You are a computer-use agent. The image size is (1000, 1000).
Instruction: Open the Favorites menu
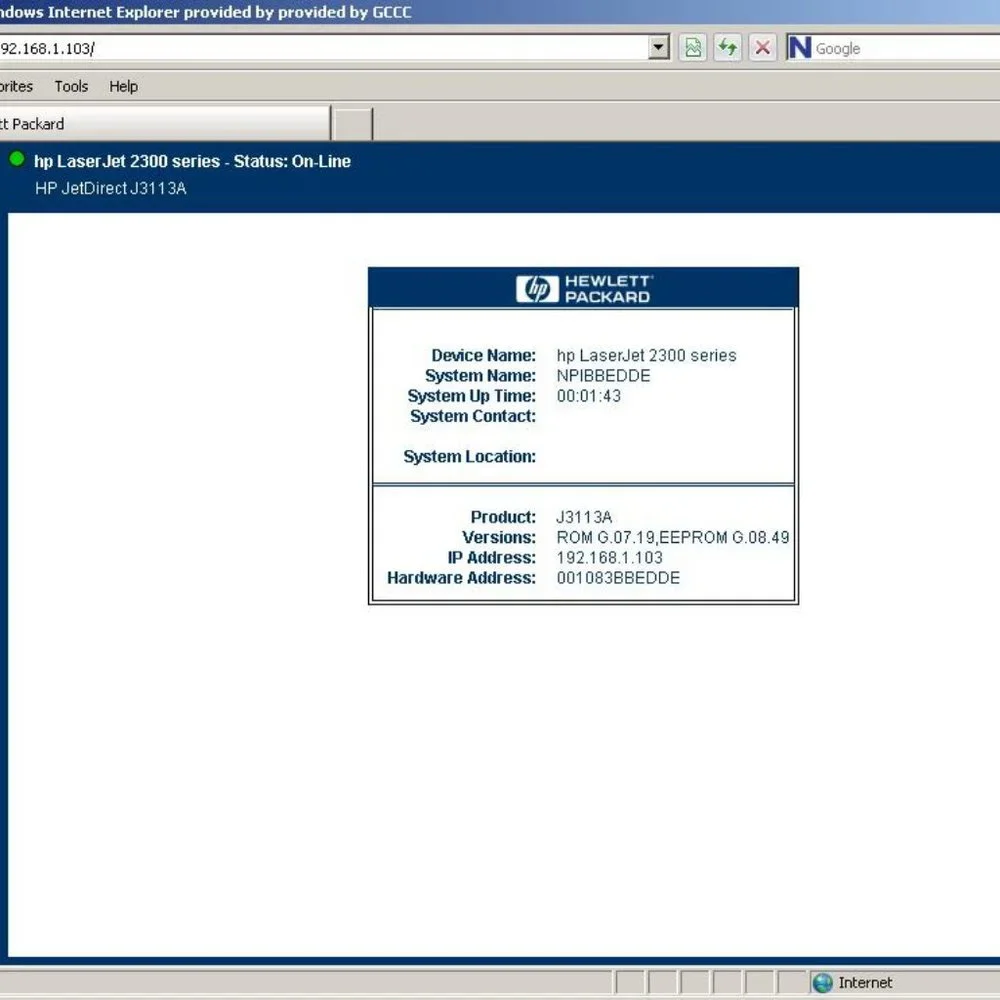[16, 86]
